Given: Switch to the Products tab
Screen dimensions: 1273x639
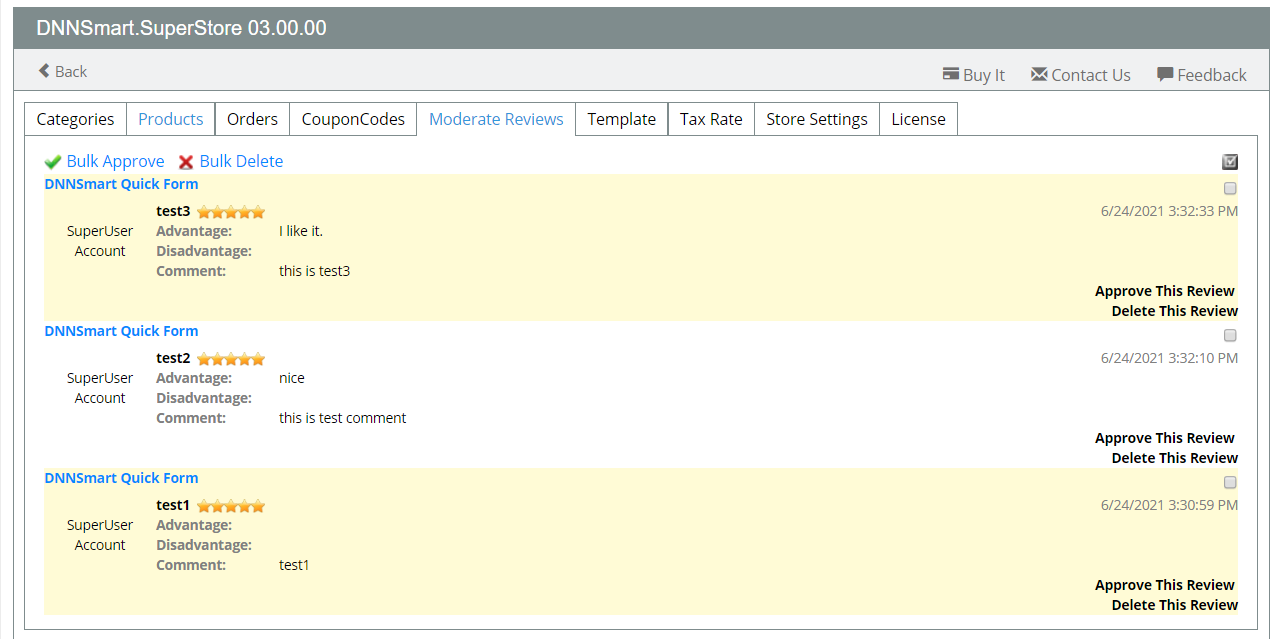Looking at the screenshot, I should [171, 119].
